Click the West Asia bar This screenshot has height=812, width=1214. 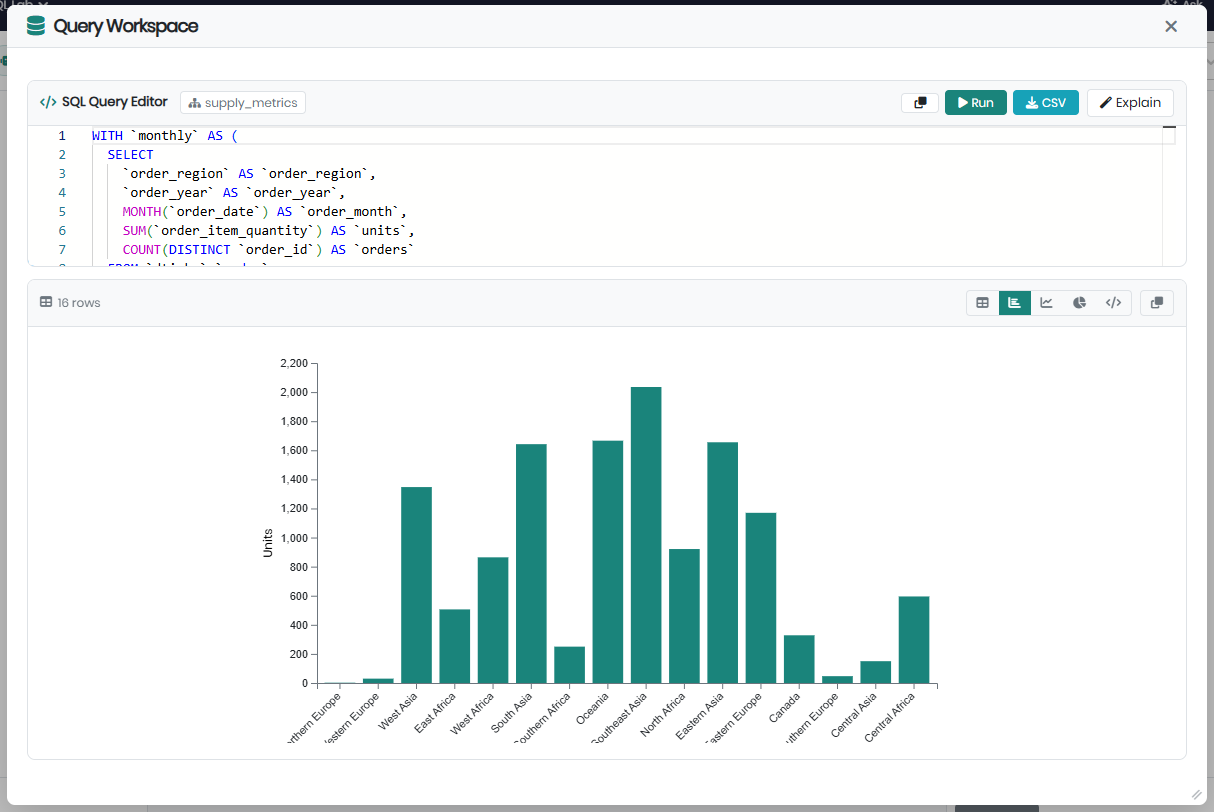tap(416, 585)
